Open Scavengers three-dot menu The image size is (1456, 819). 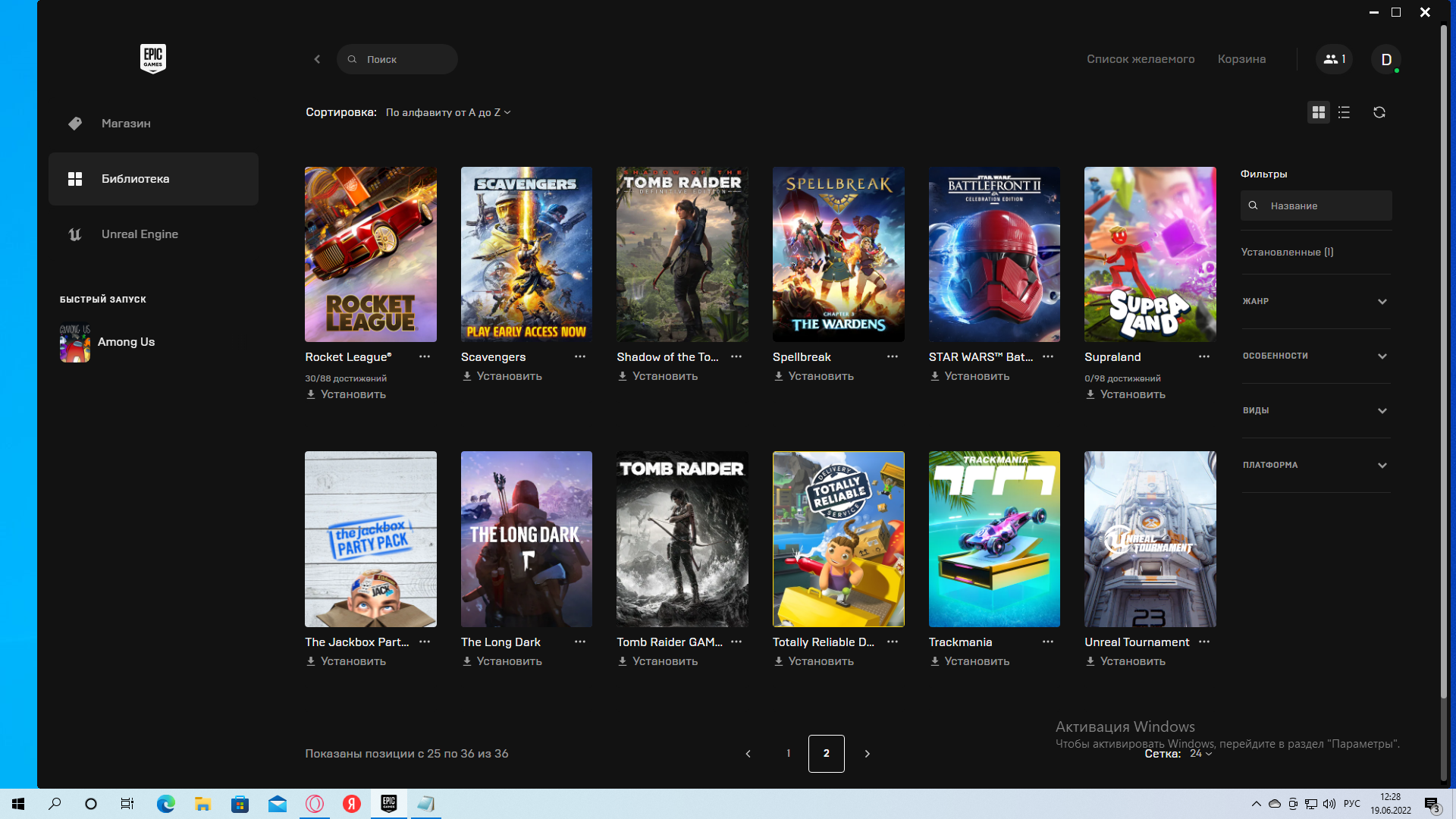[580, 356]
